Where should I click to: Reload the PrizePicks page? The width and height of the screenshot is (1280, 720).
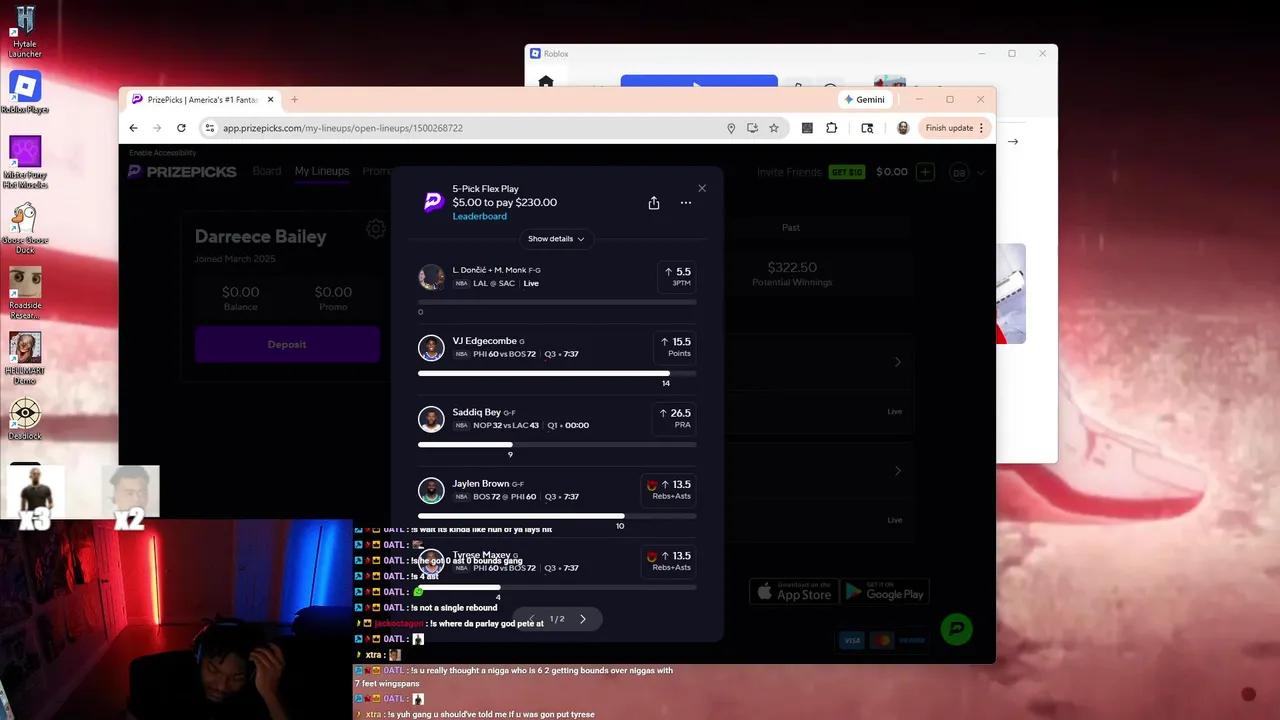click(181, 128)
